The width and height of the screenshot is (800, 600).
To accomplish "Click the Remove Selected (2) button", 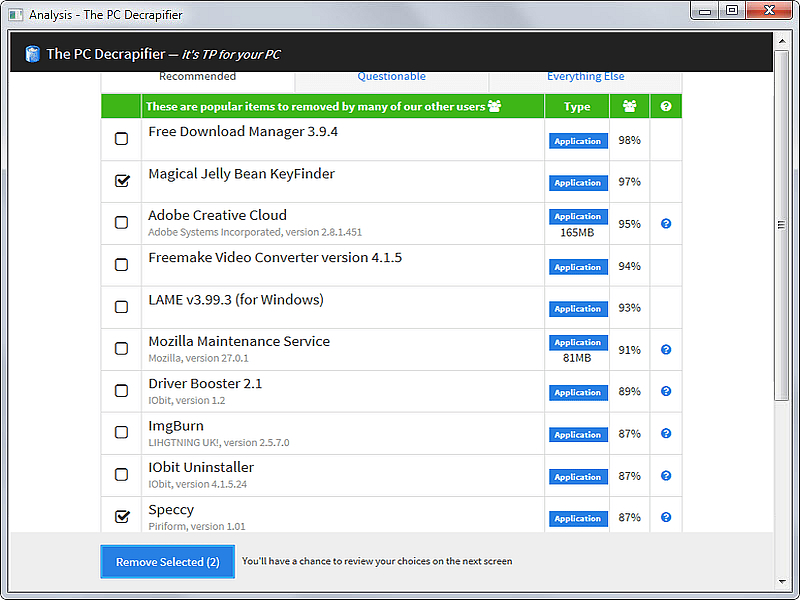I will point(167,562).
